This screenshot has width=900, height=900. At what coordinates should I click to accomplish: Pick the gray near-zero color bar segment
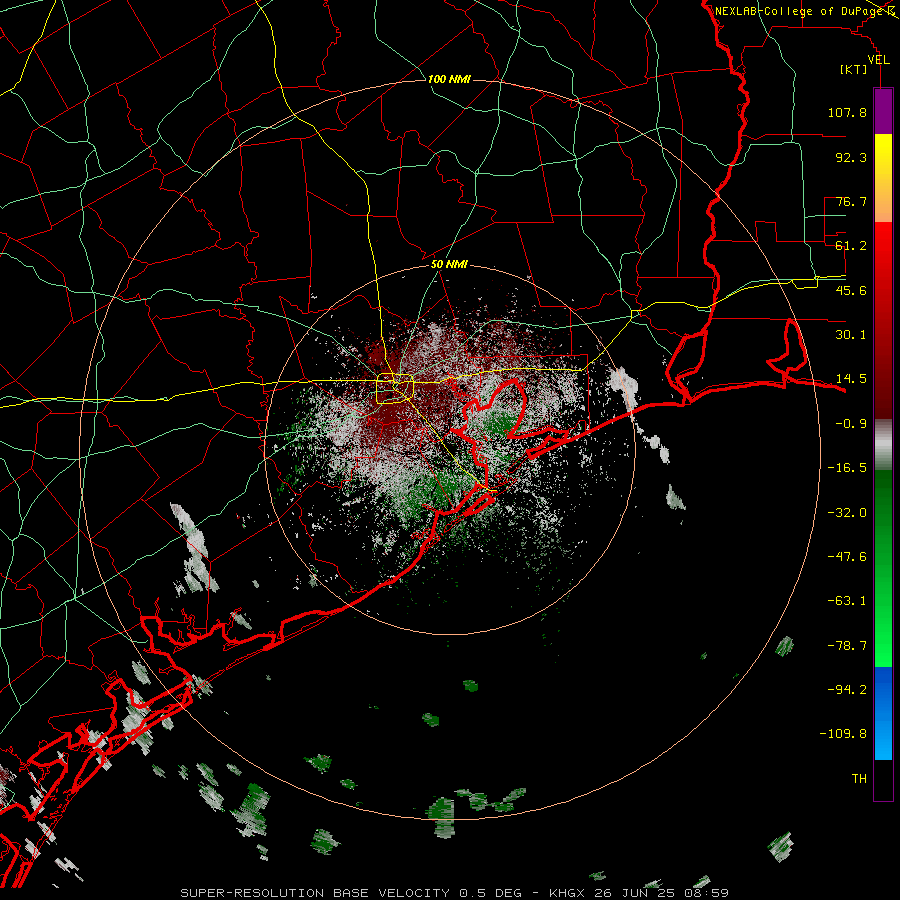click(883, 445)
